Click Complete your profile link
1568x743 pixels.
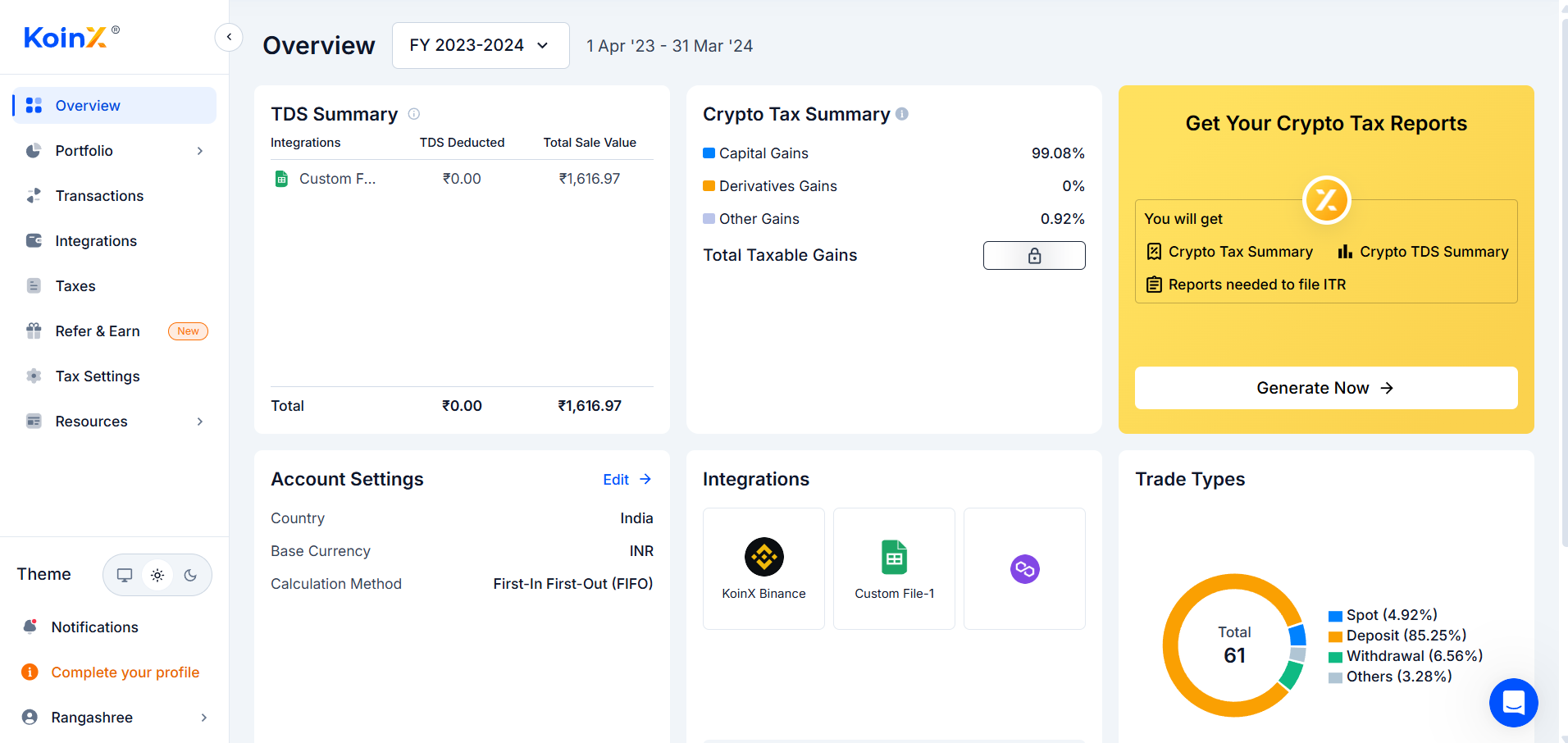pos(125,672)
